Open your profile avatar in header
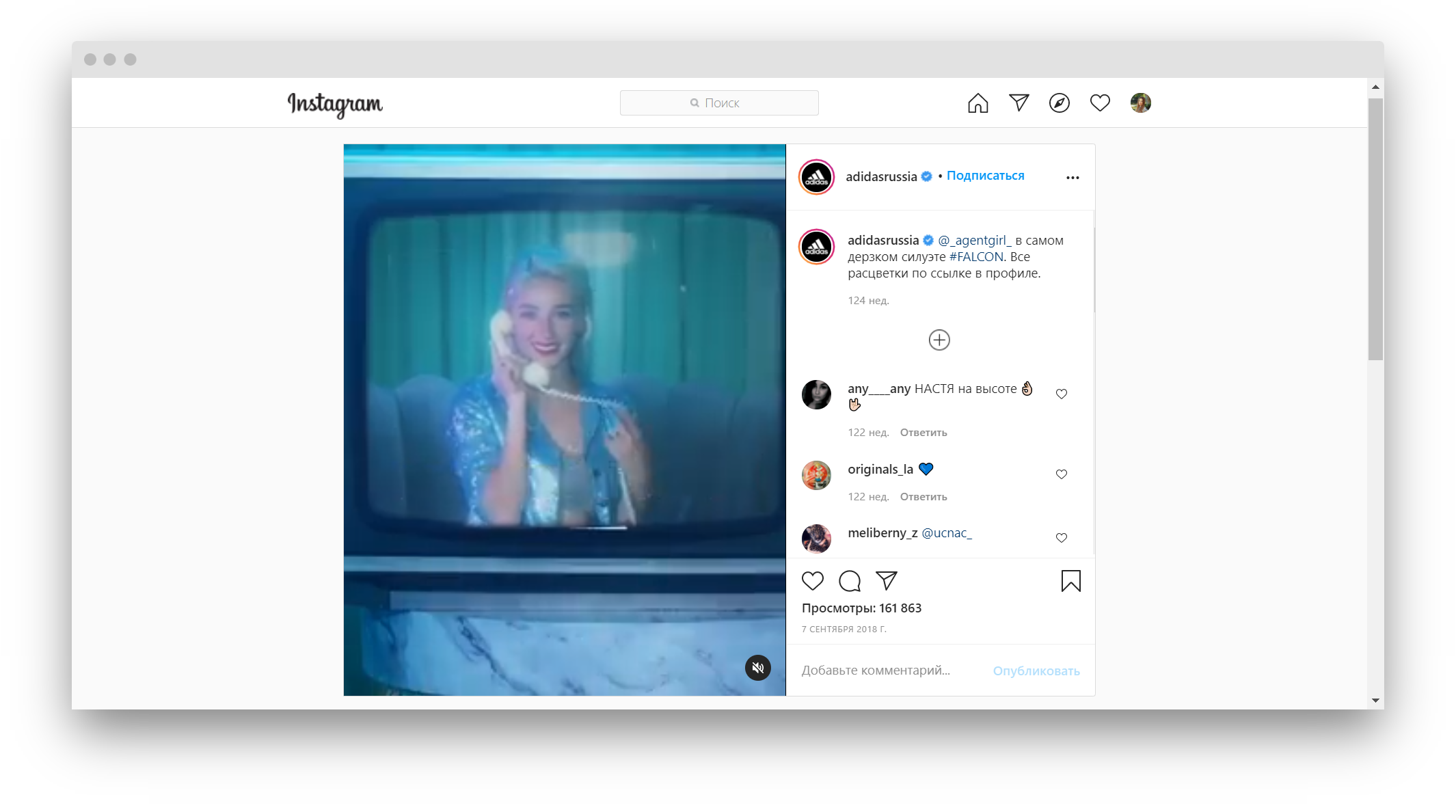The height and width of the screenshot is (812, 1456). coord(1140,103)
